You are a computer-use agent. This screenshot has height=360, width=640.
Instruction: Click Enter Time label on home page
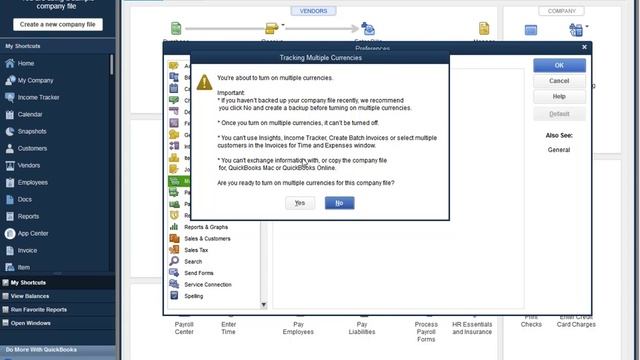(229, 328)
